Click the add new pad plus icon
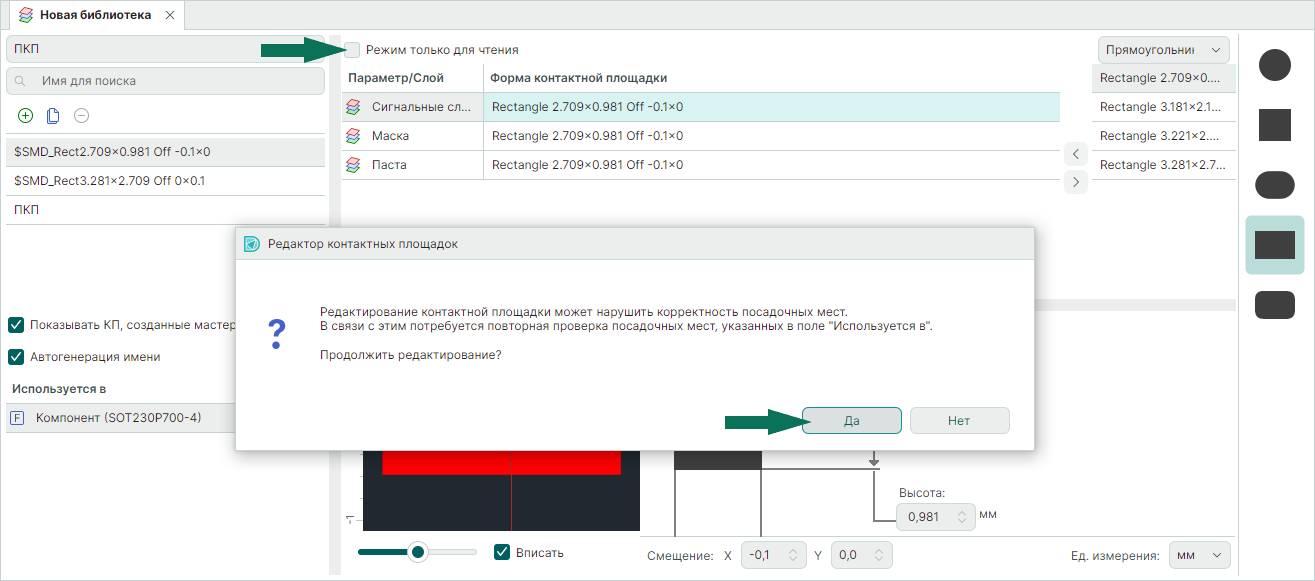The width and height of the screenshot is (1315, 581). click(x=26, y=115)
